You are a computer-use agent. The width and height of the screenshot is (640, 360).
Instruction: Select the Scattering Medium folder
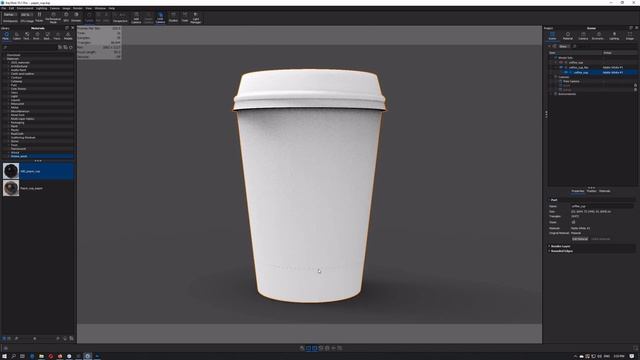(23, 138)
